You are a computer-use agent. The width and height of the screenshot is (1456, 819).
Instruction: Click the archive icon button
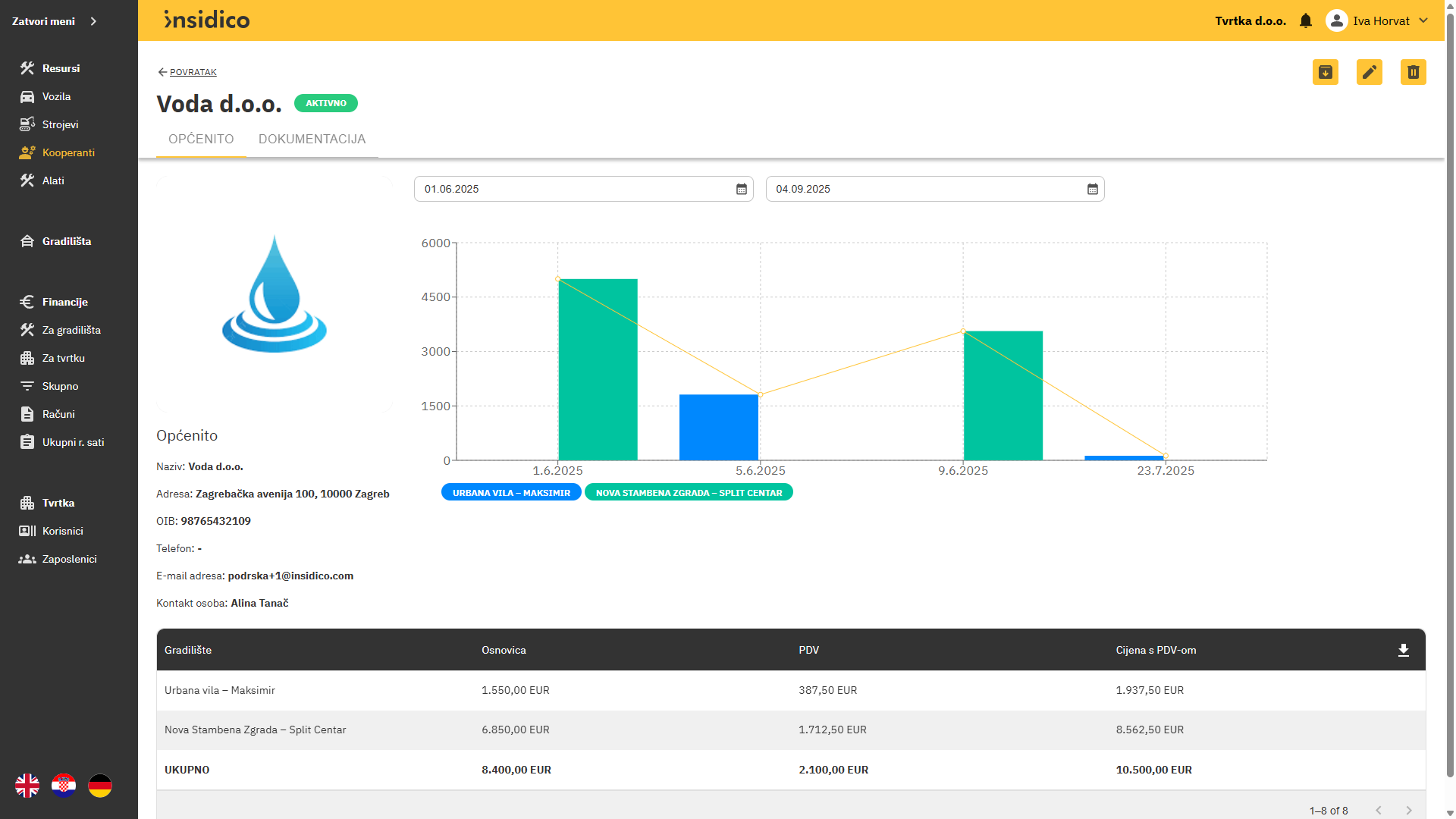(1326, 72)
